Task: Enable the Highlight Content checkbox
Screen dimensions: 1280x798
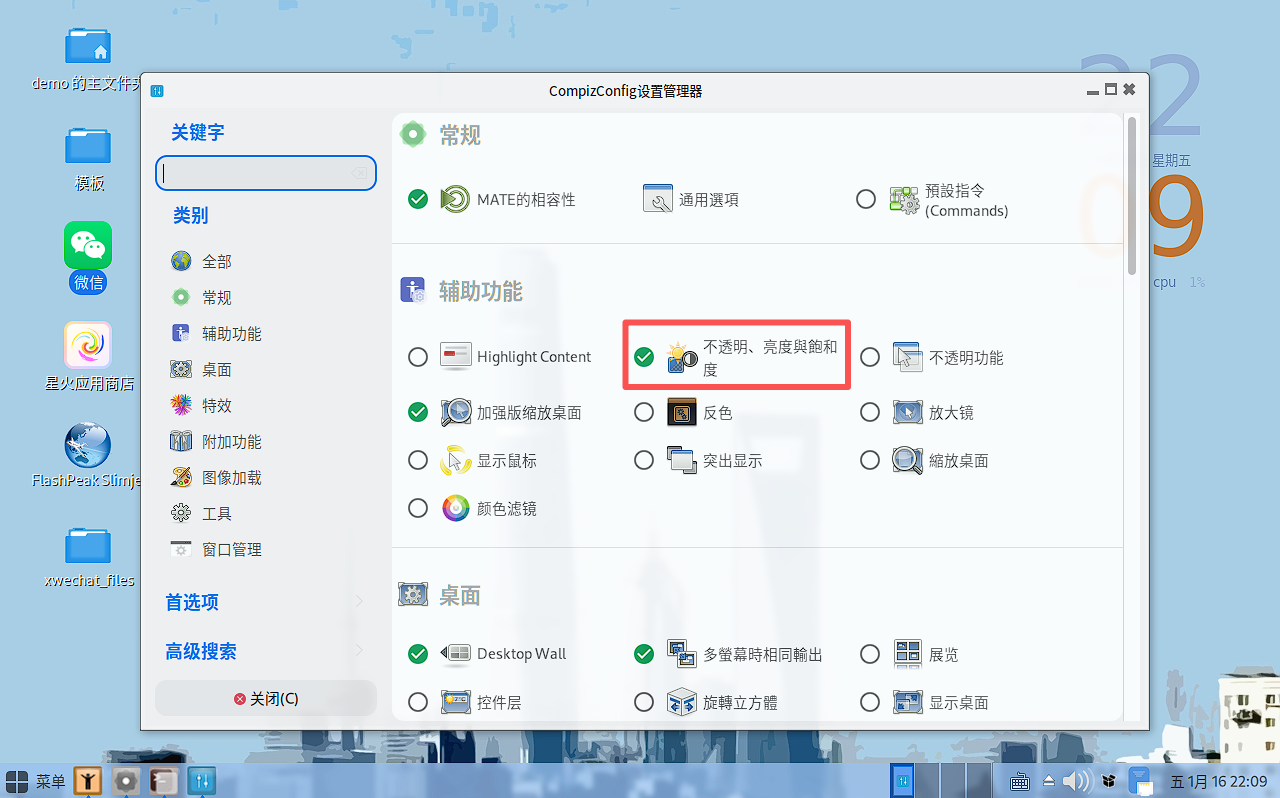Action: pyautogui.click(x=418, y=357)
